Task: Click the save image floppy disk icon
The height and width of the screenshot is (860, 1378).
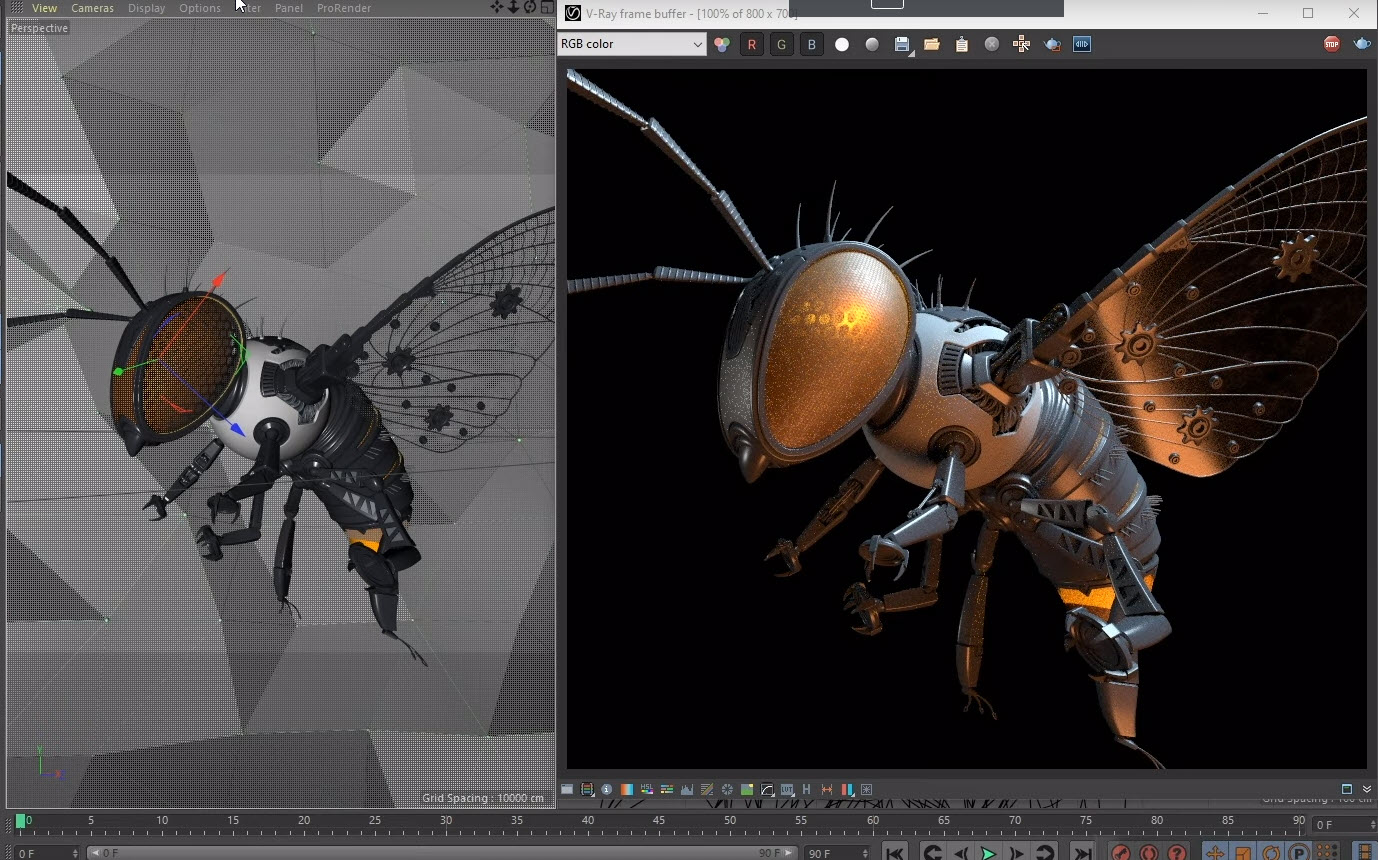Action: coord(902,45)
